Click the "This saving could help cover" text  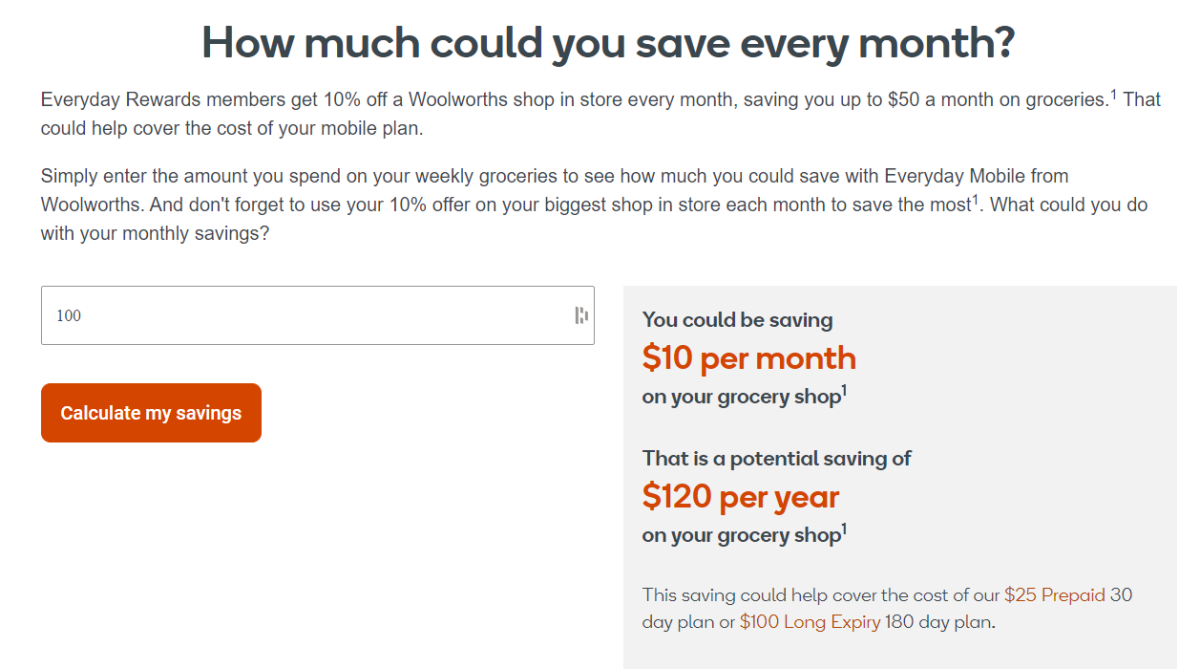[x=820, y=595]
